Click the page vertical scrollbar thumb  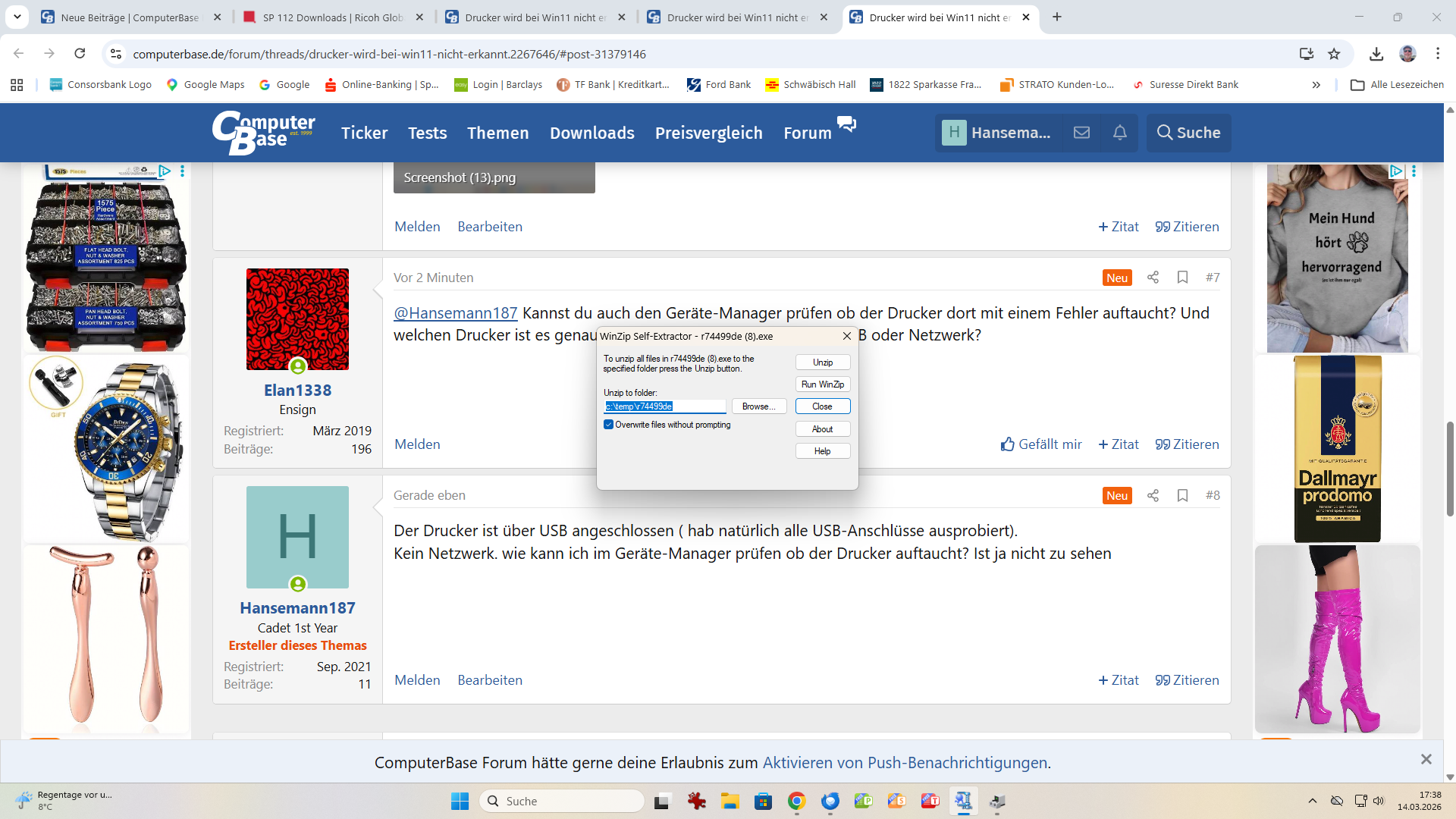pos(1450,470)
